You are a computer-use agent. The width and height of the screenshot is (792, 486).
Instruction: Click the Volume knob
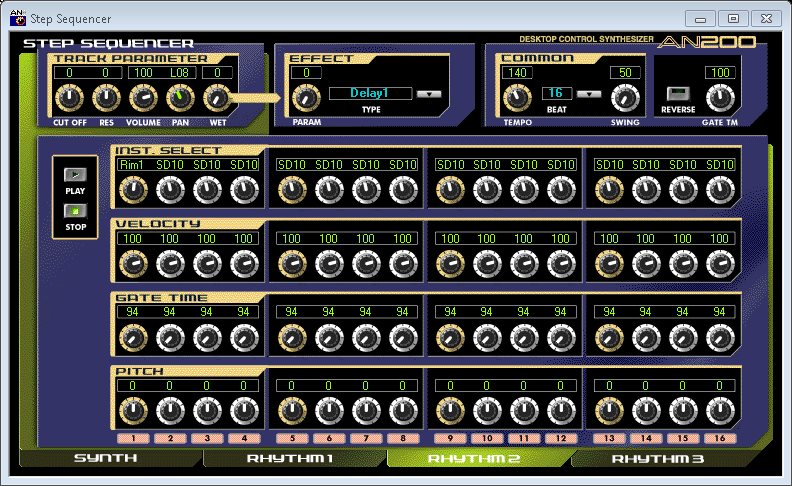pos(143,98)
